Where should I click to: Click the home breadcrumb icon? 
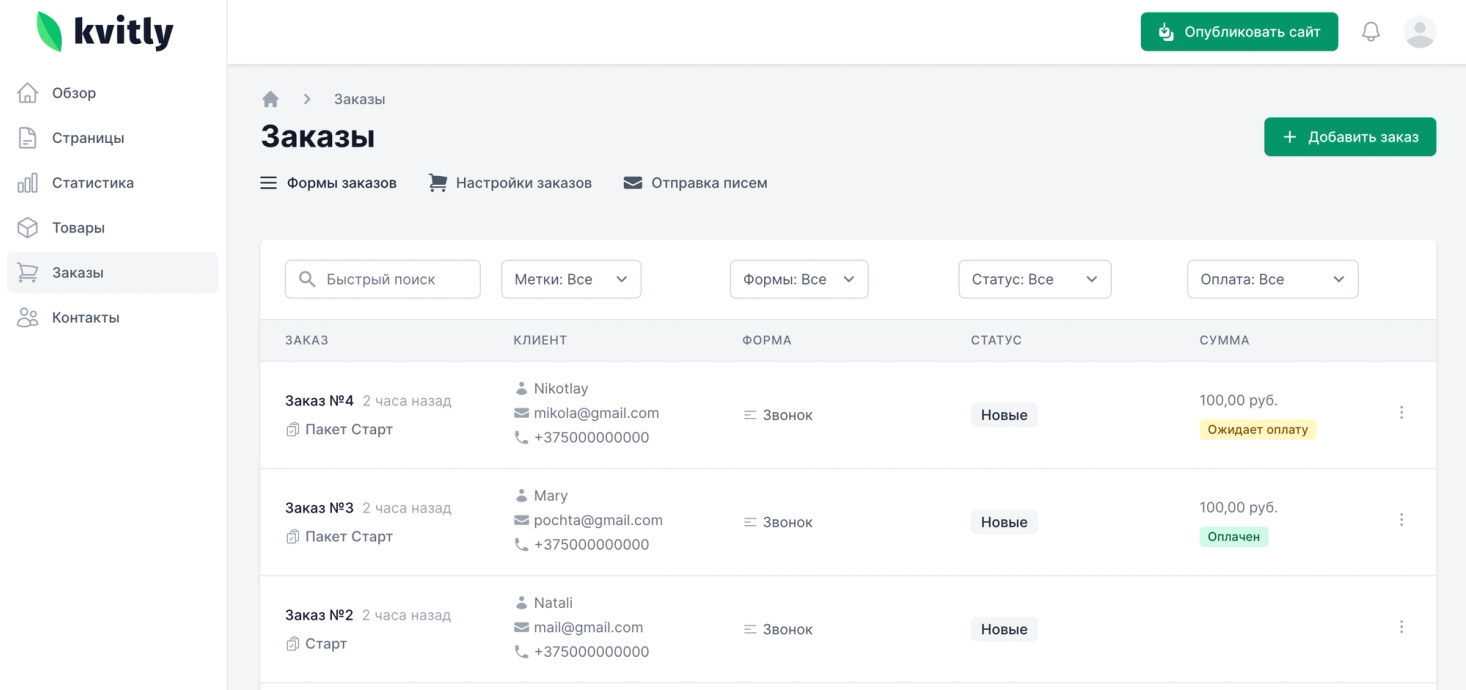(270, 99)
